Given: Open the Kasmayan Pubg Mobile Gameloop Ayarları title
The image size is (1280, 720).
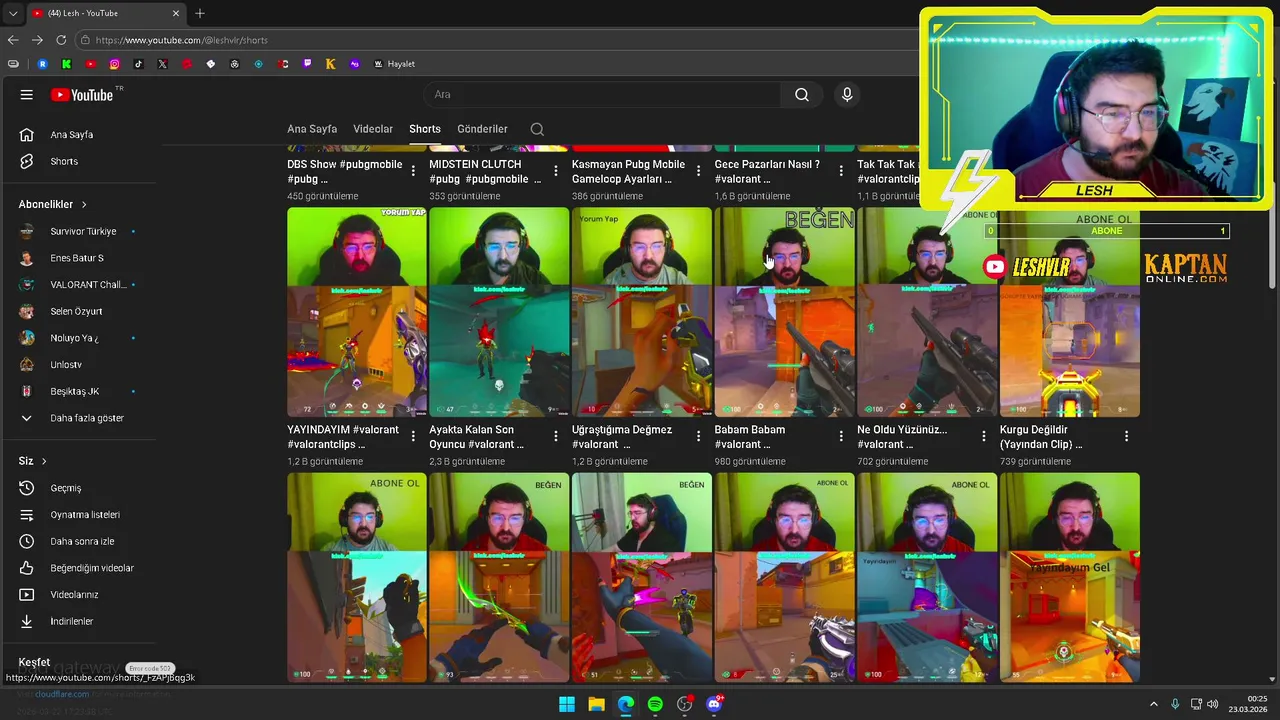Looking at the screenshot, I should [x=629, y=171].
